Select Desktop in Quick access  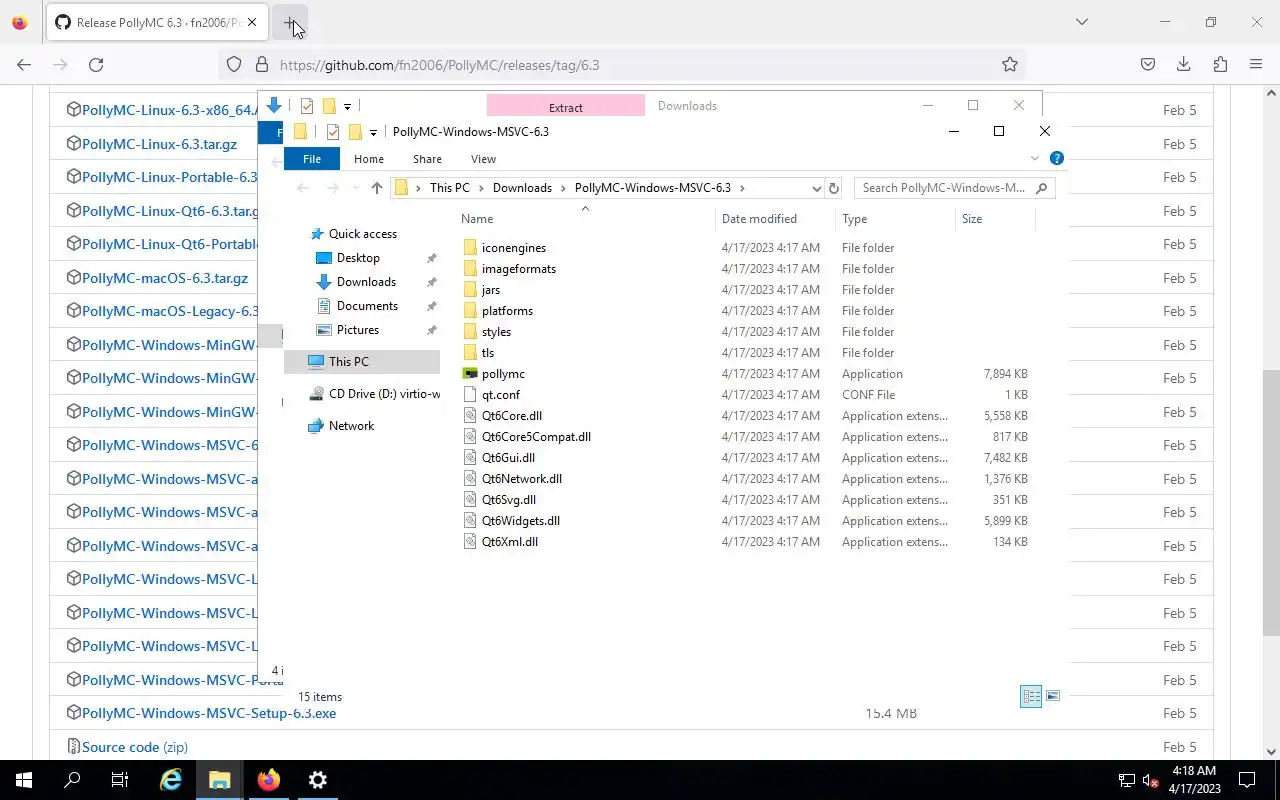(x=358, y=258)
